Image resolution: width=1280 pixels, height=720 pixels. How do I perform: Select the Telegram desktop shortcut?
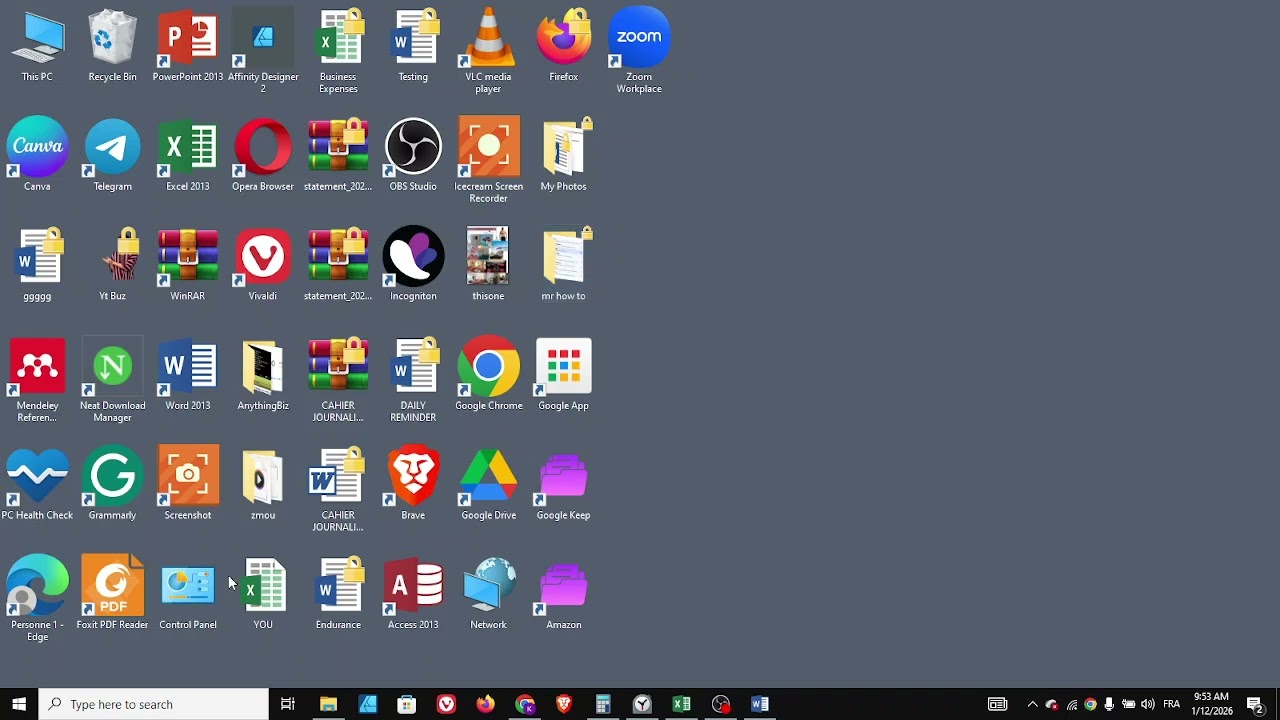click(112, 156)
